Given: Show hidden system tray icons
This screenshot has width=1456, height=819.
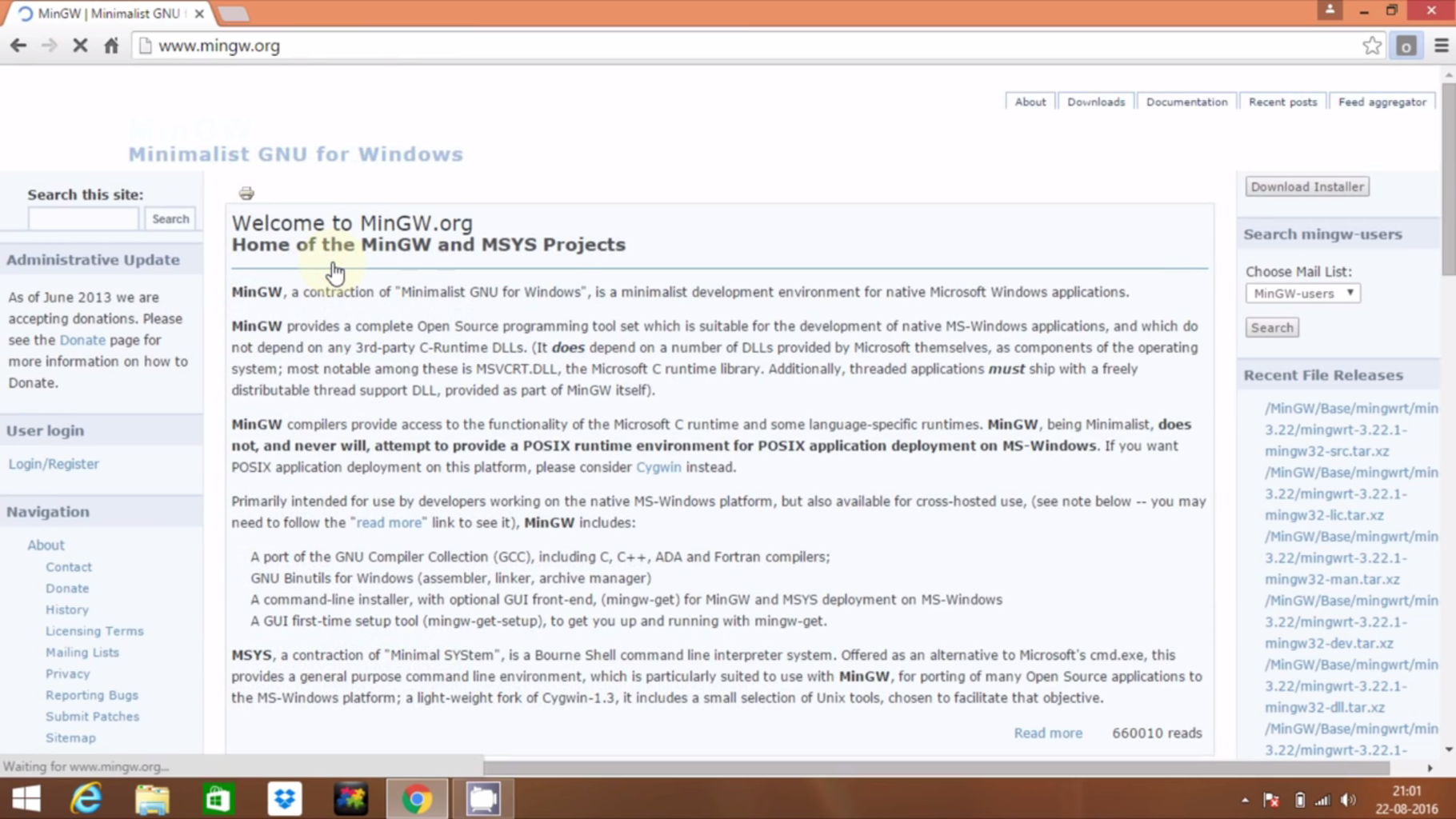Looking at the screenshot, I should (1245, 800).
